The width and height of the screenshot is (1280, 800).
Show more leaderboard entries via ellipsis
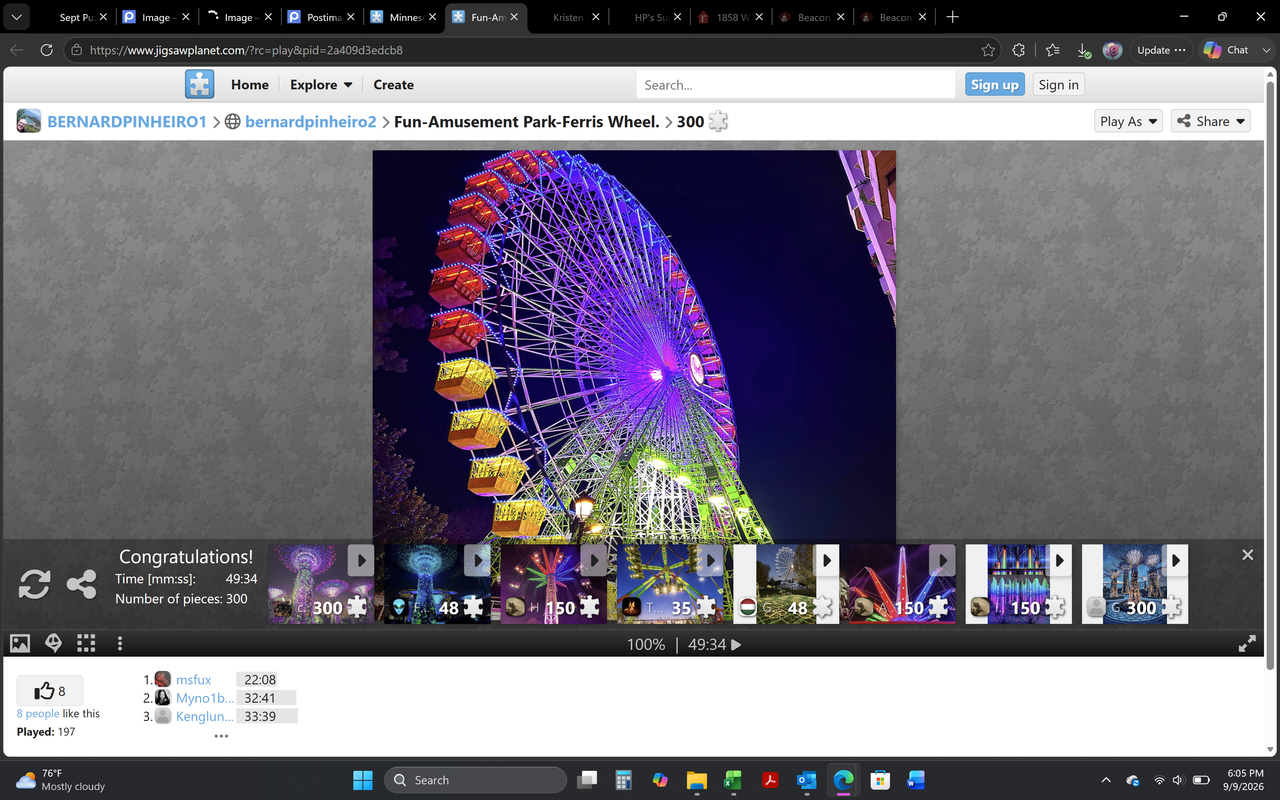221,736
